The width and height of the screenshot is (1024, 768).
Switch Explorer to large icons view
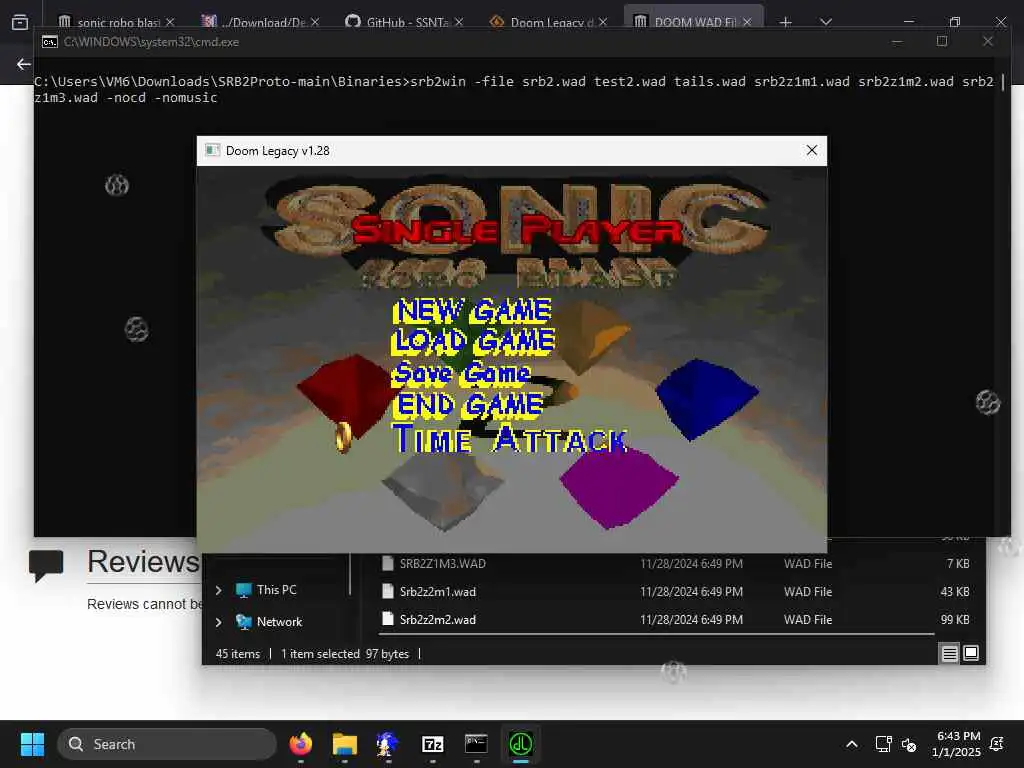point(971,653)
